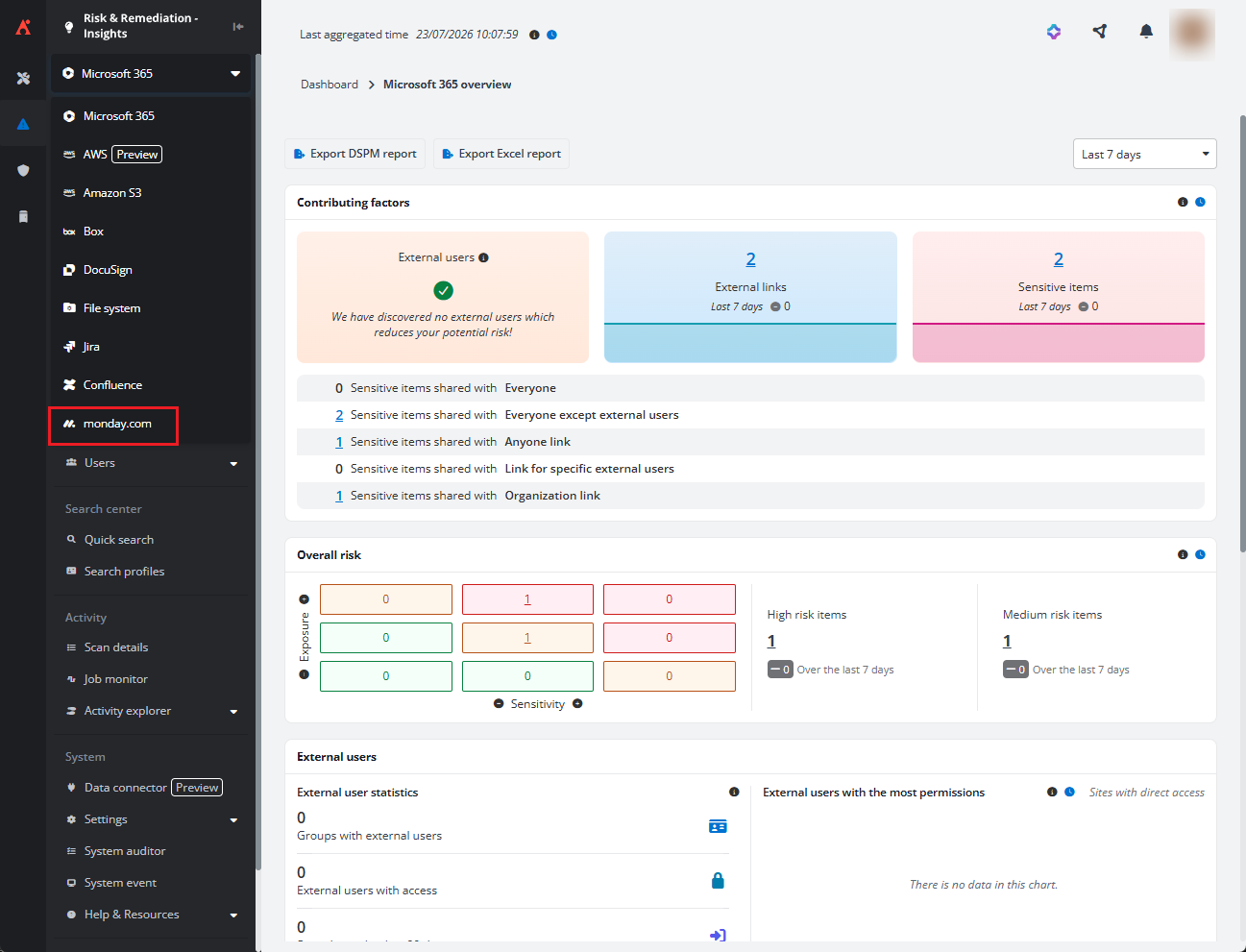1246x952 pixels.
Task: Click the tools icon in left rail
Action: tap(23, 78)
